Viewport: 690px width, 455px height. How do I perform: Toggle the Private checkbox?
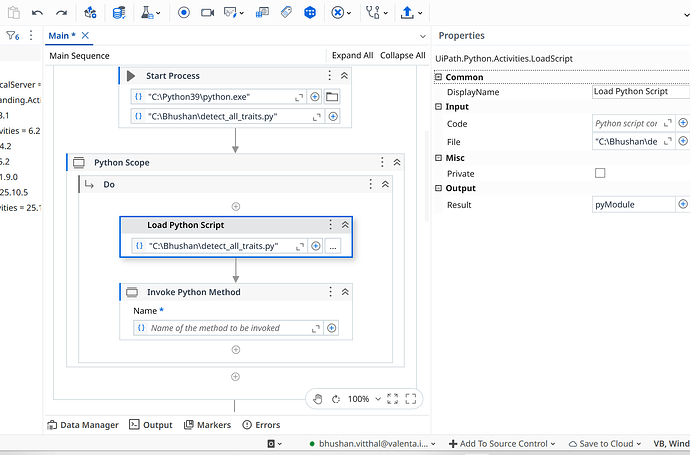[600, 173]
